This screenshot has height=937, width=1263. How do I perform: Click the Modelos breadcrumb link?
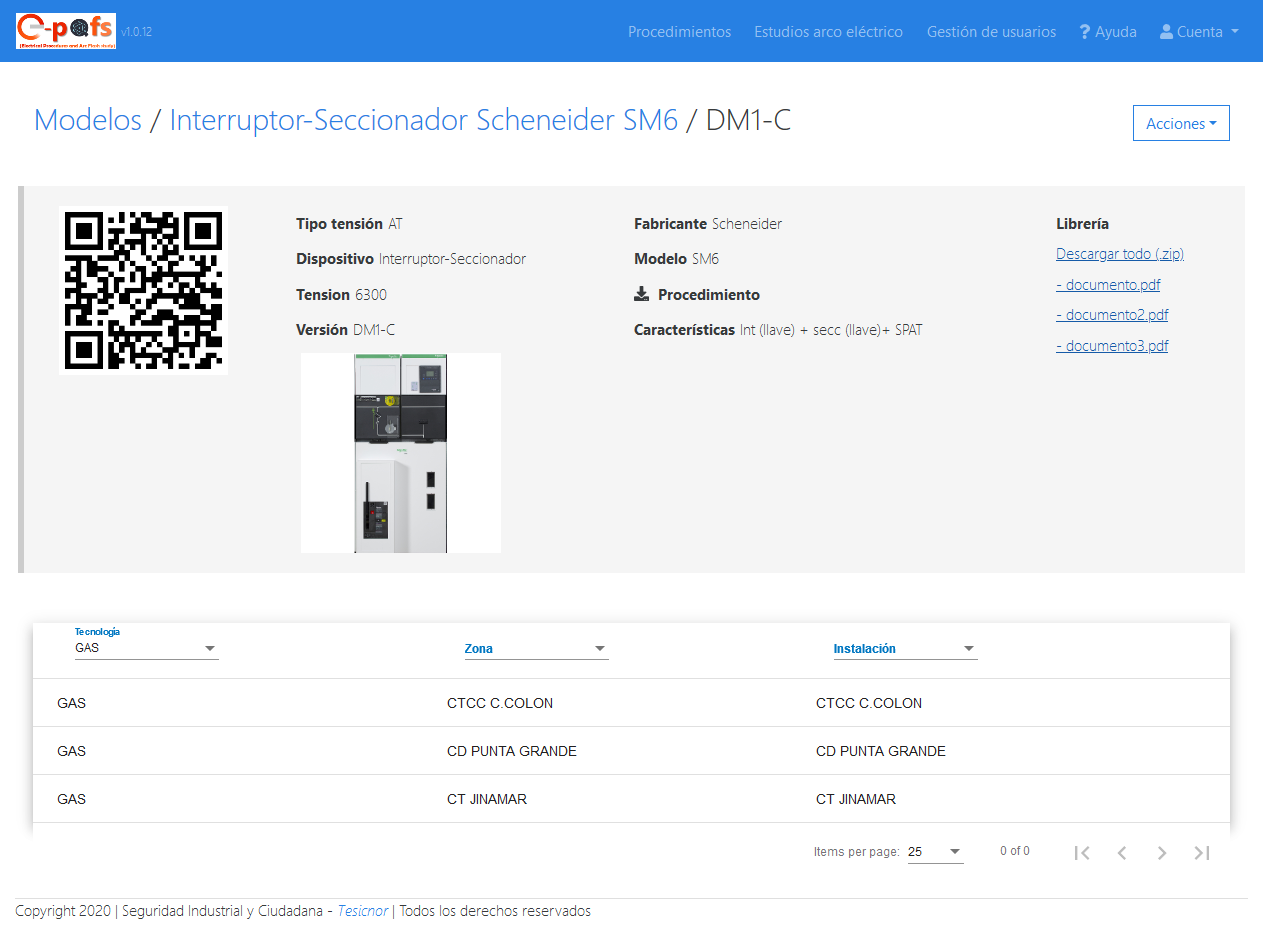88,120
